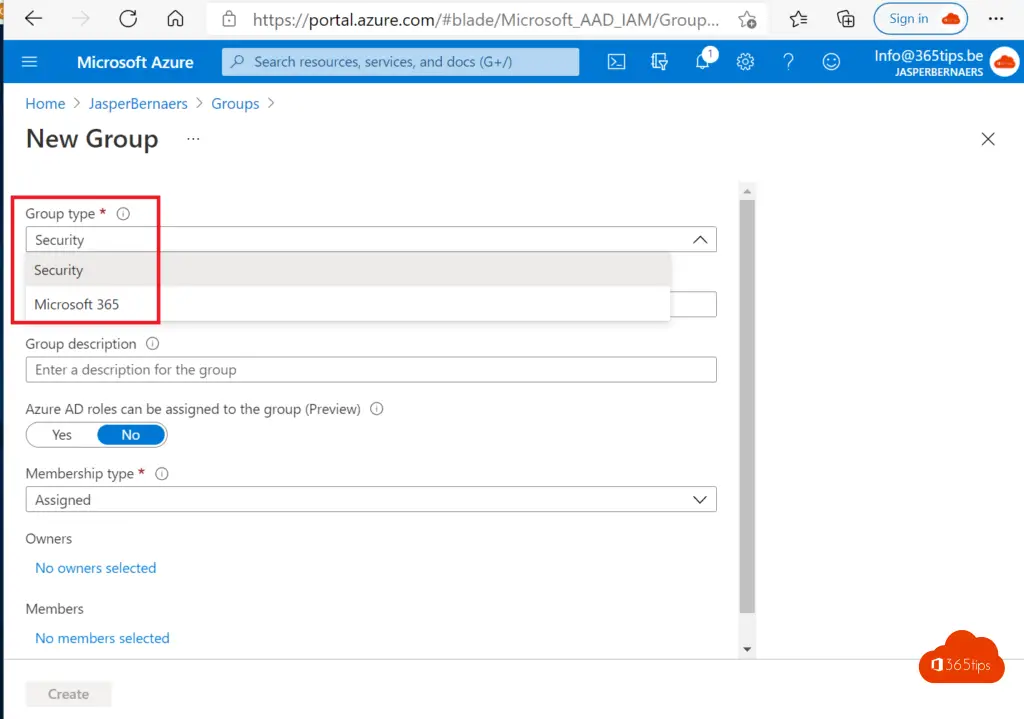This screenshot has height=719, width=1024.
Task: Close the New Group blade
Action: [987, 138]
